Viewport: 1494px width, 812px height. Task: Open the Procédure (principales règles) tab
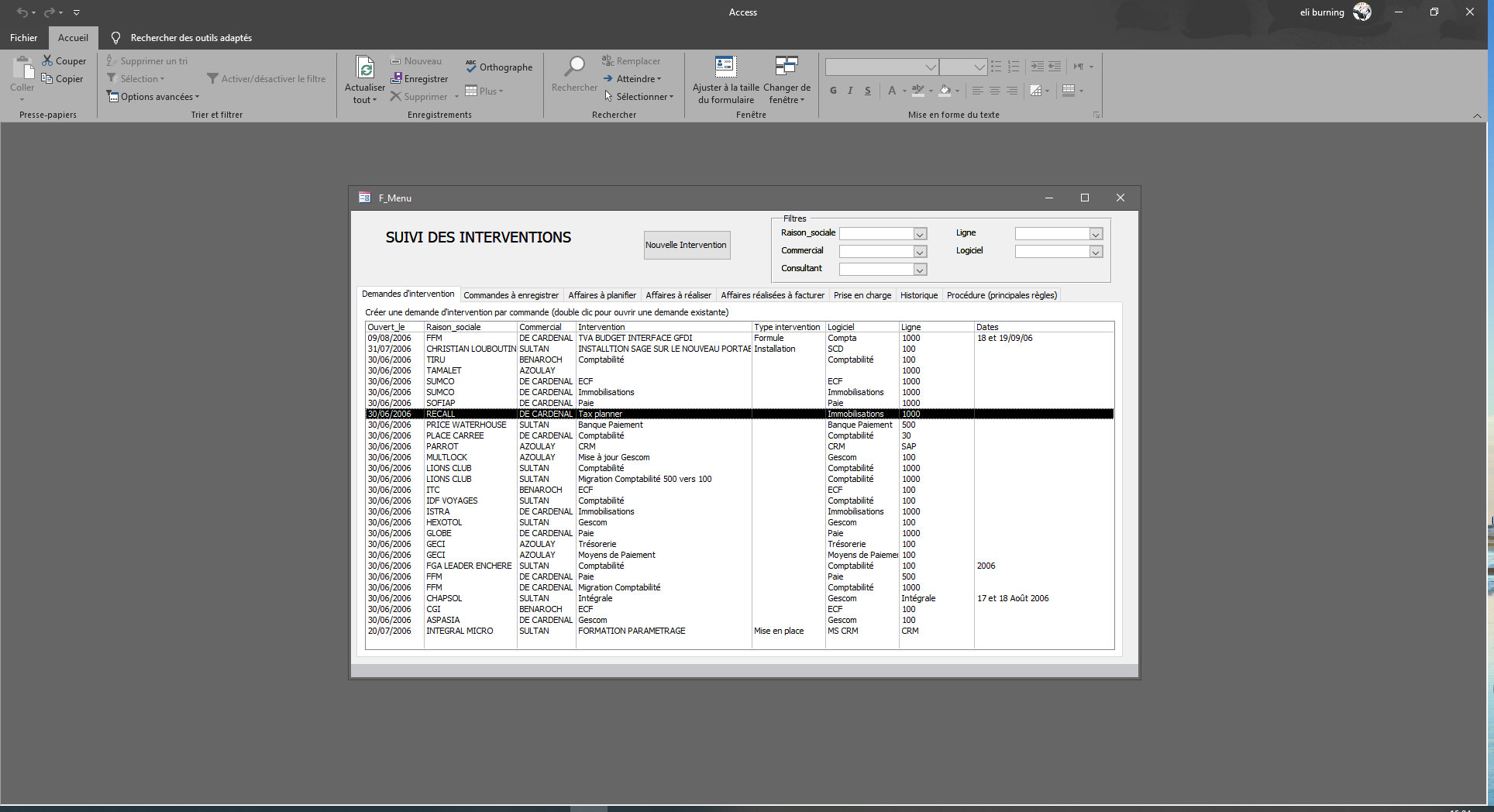pos(1002,295)
